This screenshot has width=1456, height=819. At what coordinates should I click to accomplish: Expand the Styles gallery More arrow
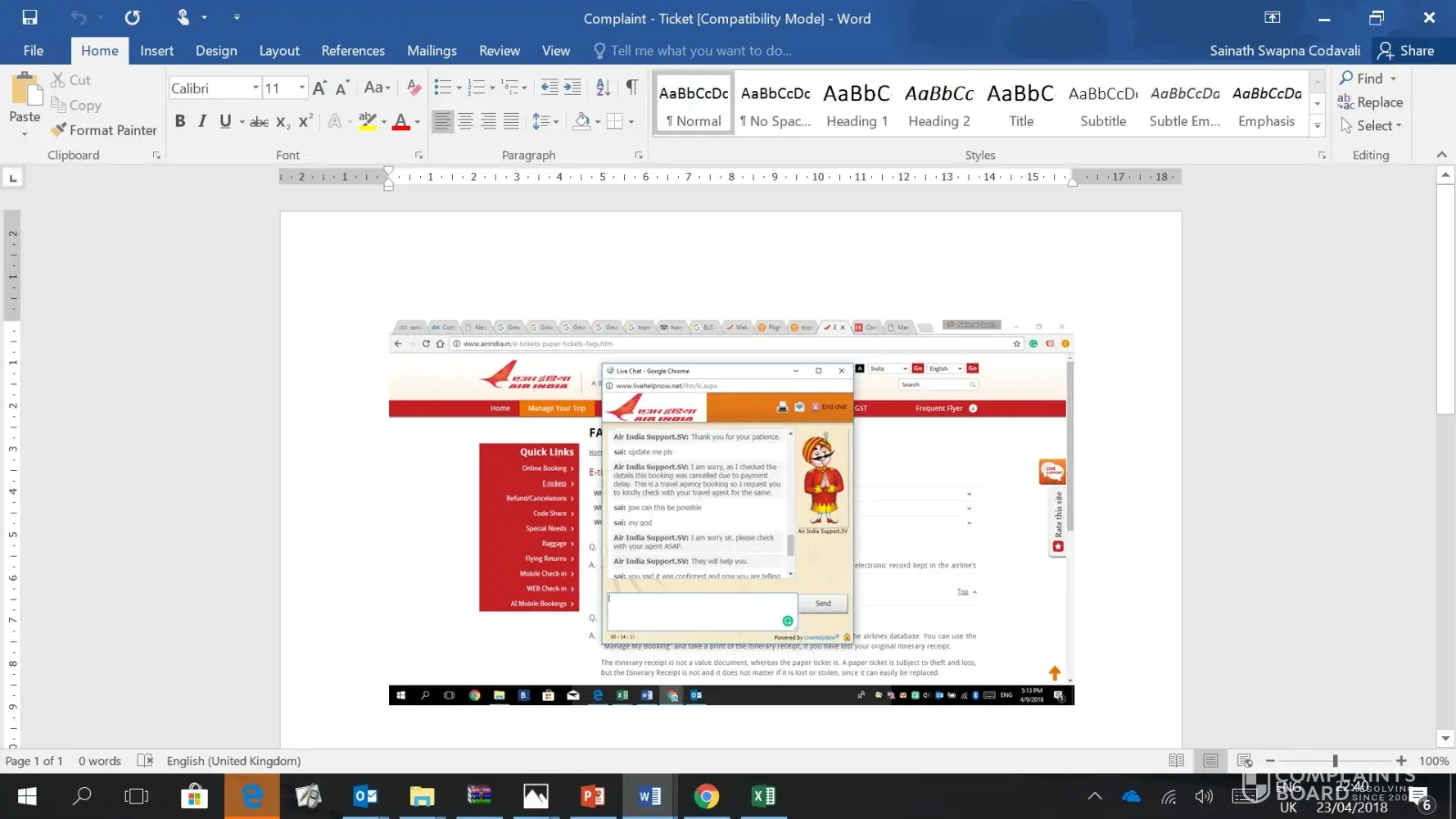tap(1318, 125)
